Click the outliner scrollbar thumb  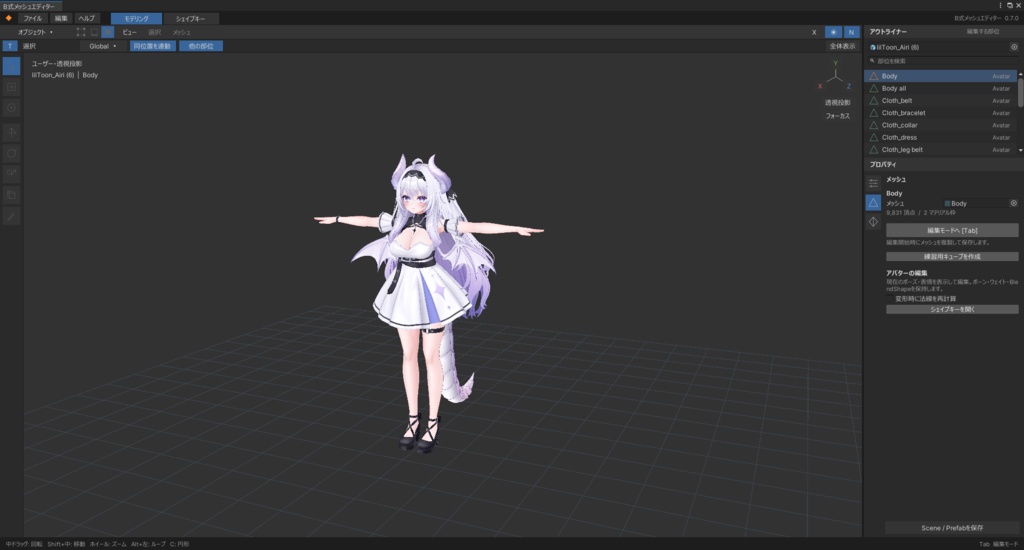point(1020,91)
